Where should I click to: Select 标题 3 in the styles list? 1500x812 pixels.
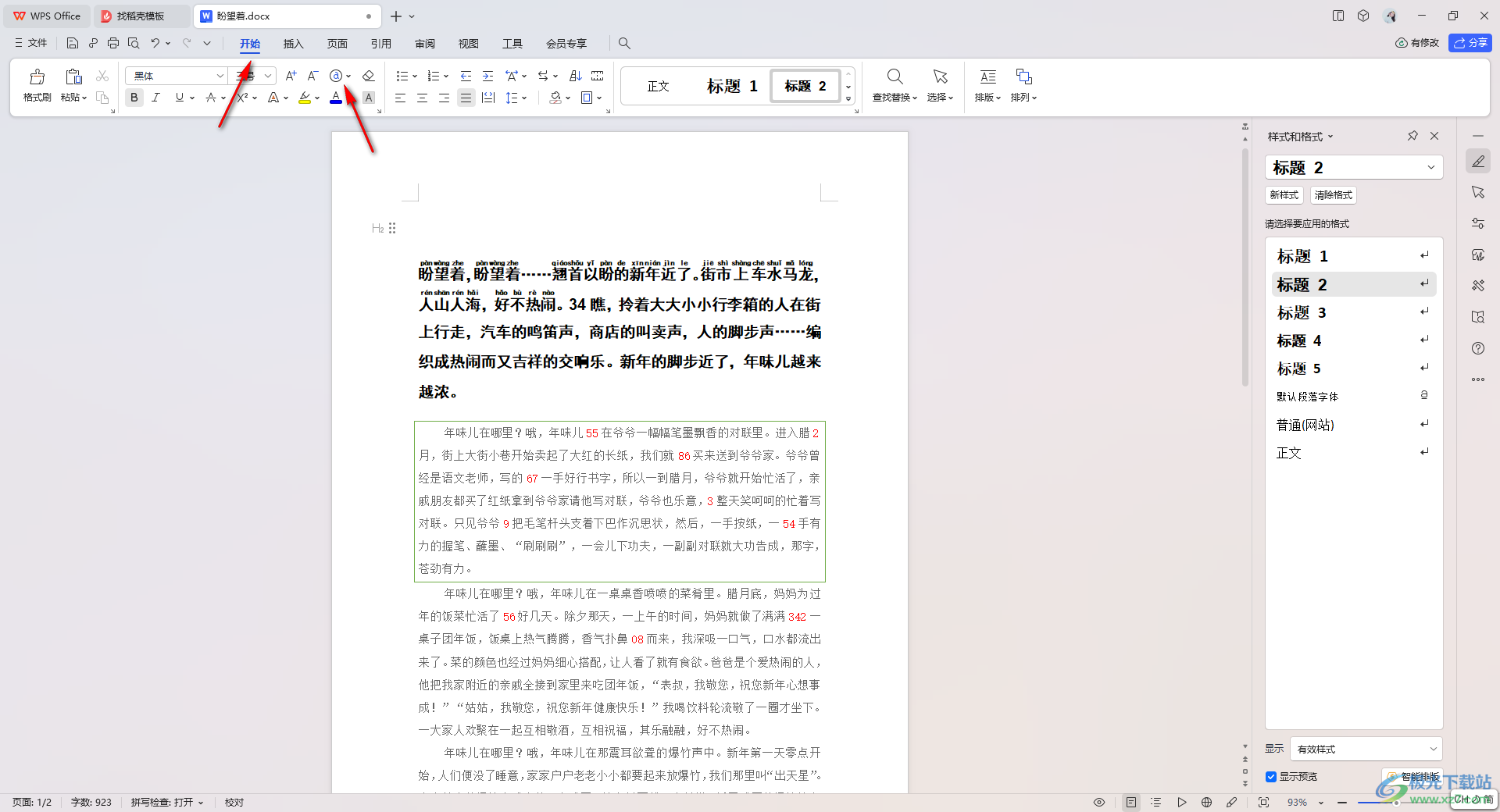click(x=1354, y=313)
